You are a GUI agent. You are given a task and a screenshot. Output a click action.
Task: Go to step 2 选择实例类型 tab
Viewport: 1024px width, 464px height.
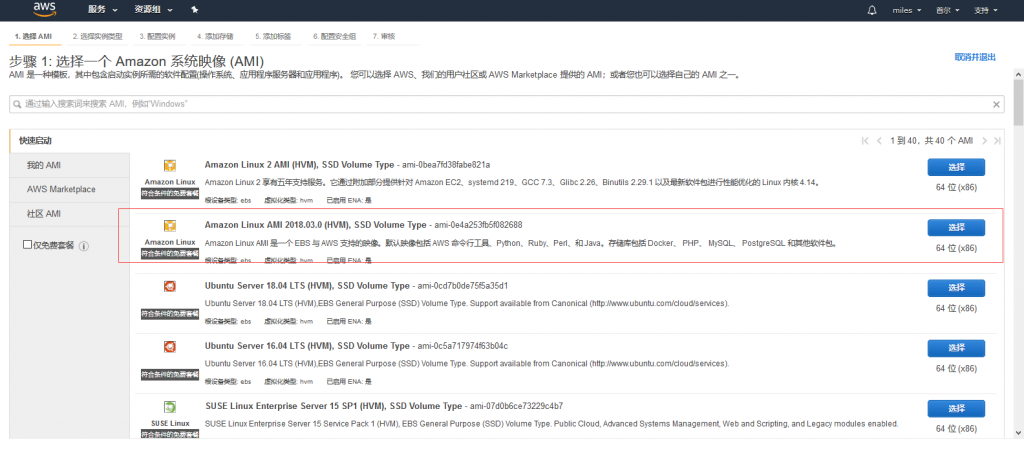click(97, 37)
